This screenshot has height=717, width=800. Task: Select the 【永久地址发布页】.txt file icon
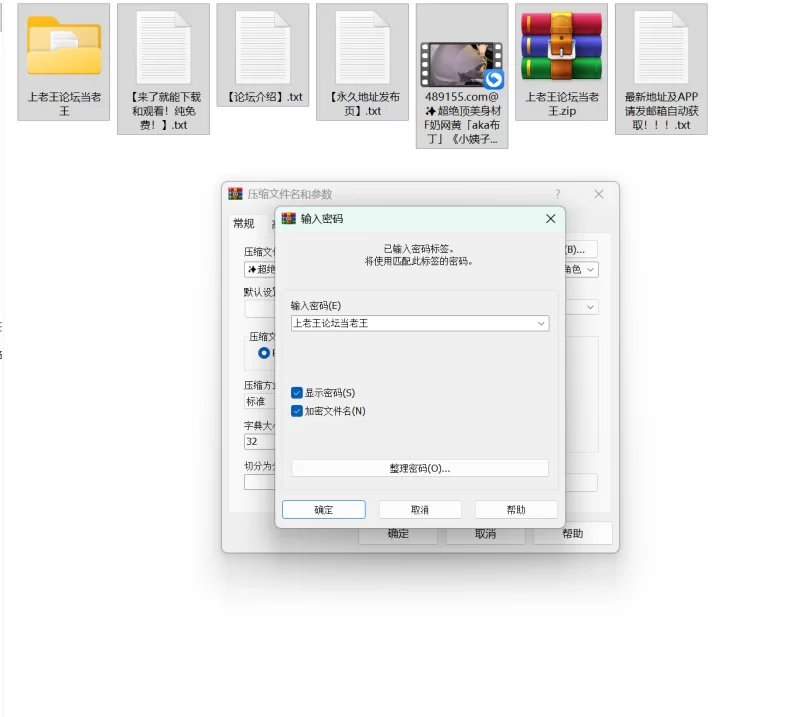362,46
